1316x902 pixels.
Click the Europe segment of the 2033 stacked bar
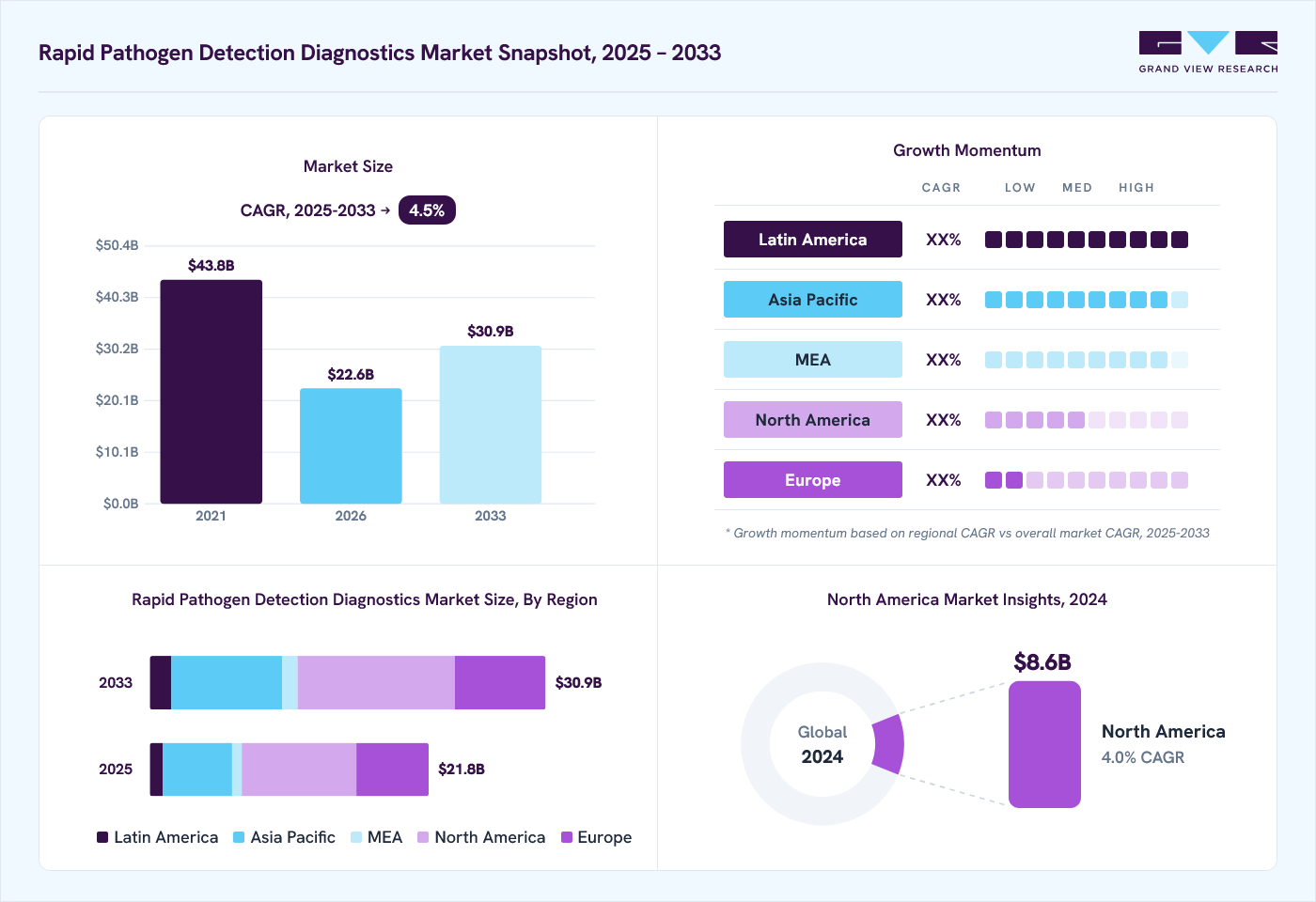[500, 683]
